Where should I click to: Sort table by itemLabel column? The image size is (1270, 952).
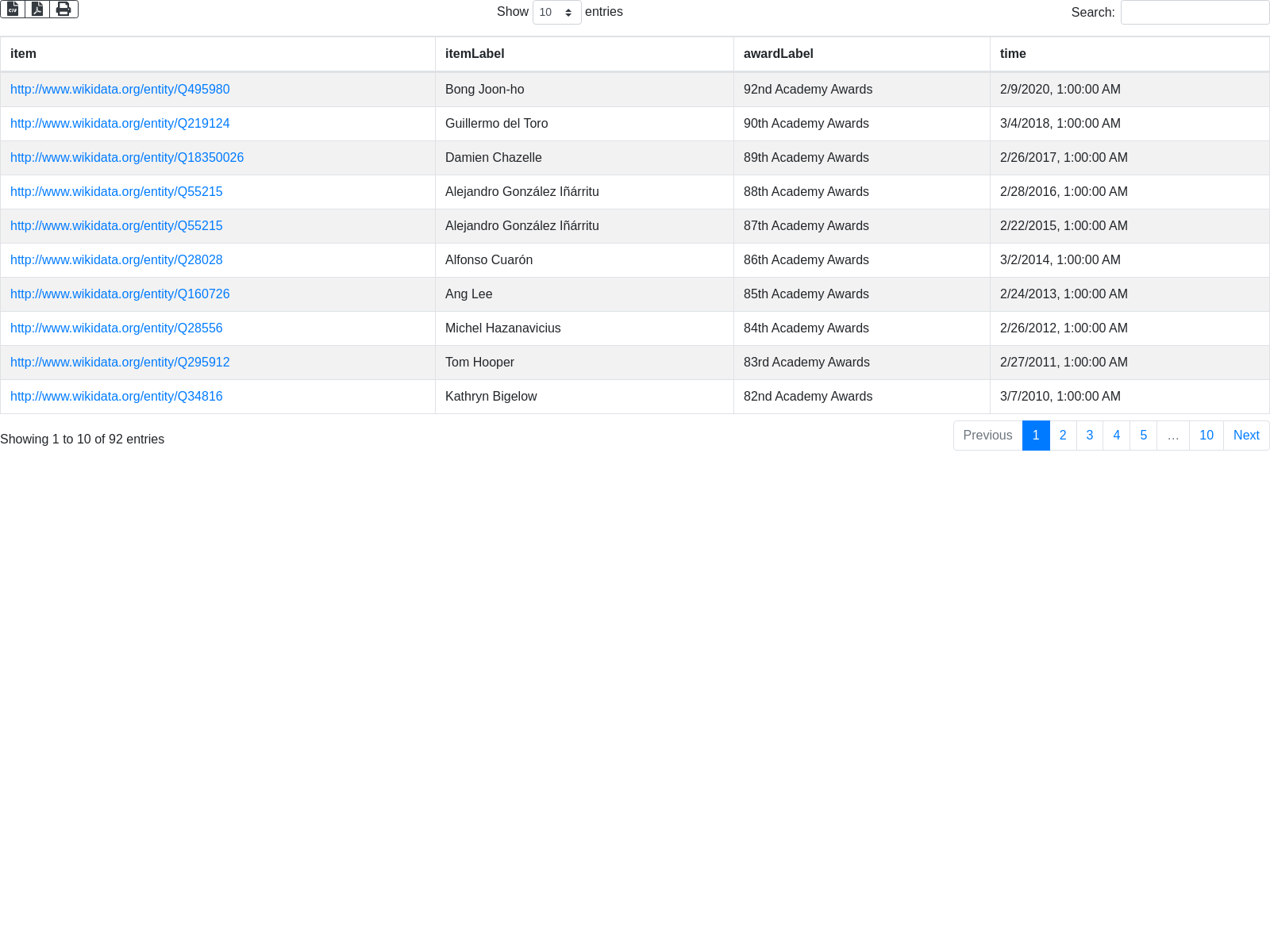[x=475, y=54]
